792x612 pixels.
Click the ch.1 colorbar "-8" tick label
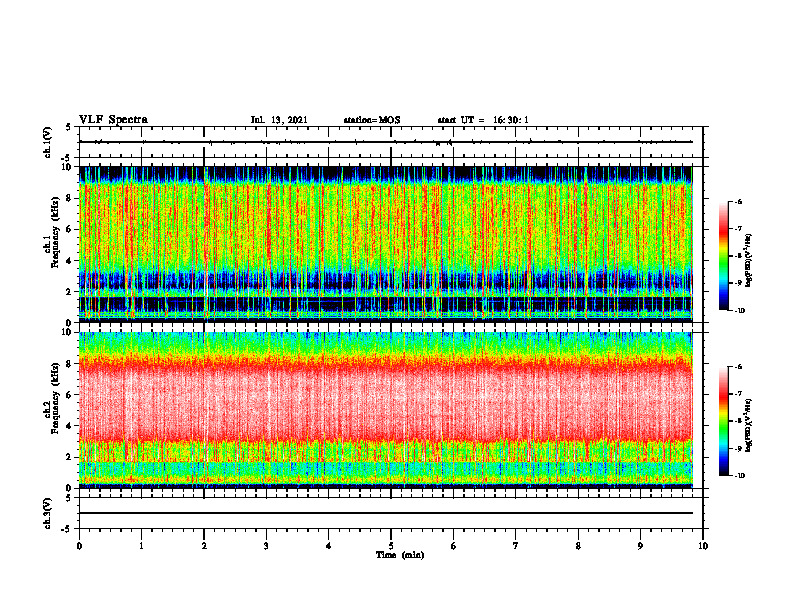point(739,256)
